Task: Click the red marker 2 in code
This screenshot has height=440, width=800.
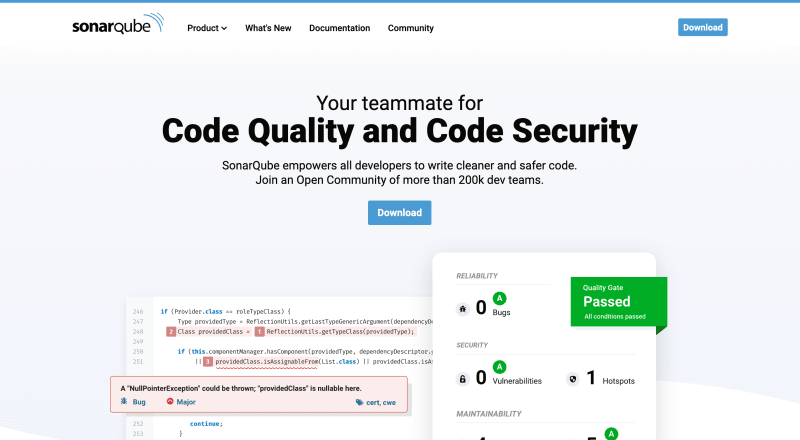Action: click(x=171, y=332)
